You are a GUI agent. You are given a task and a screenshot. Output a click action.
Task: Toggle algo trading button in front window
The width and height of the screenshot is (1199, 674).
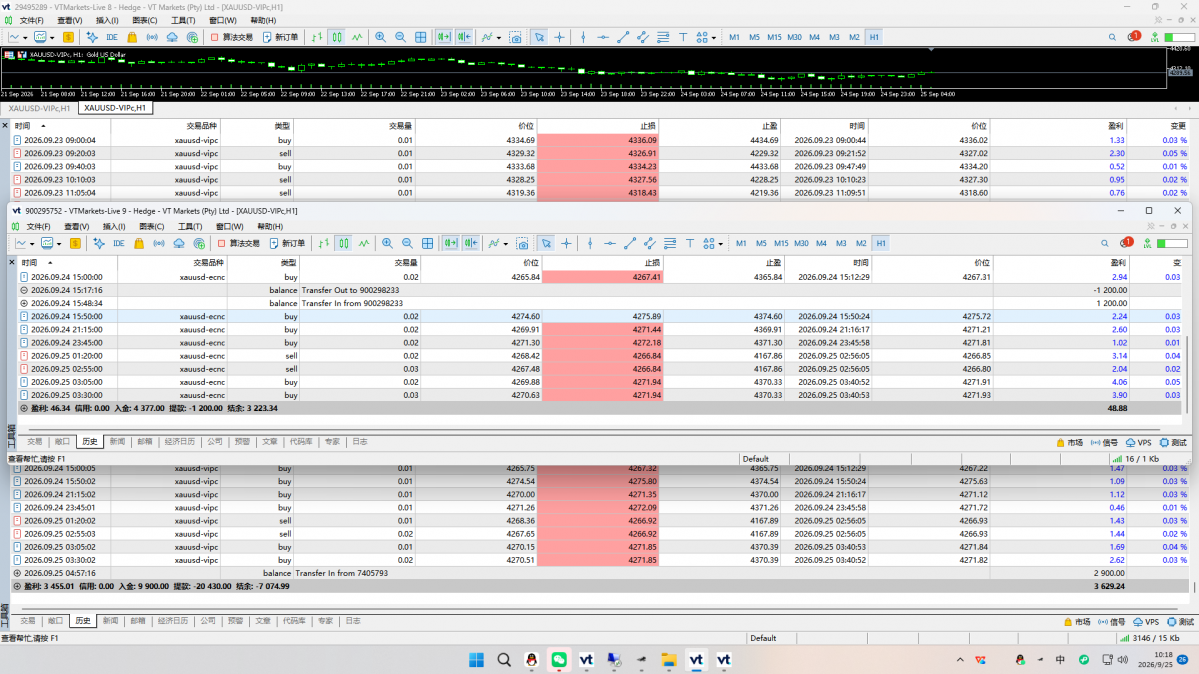coord(239,243)
